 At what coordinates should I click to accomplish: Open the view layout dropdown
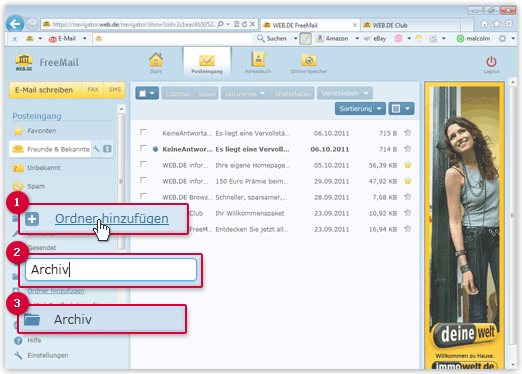tap(401, 109)
